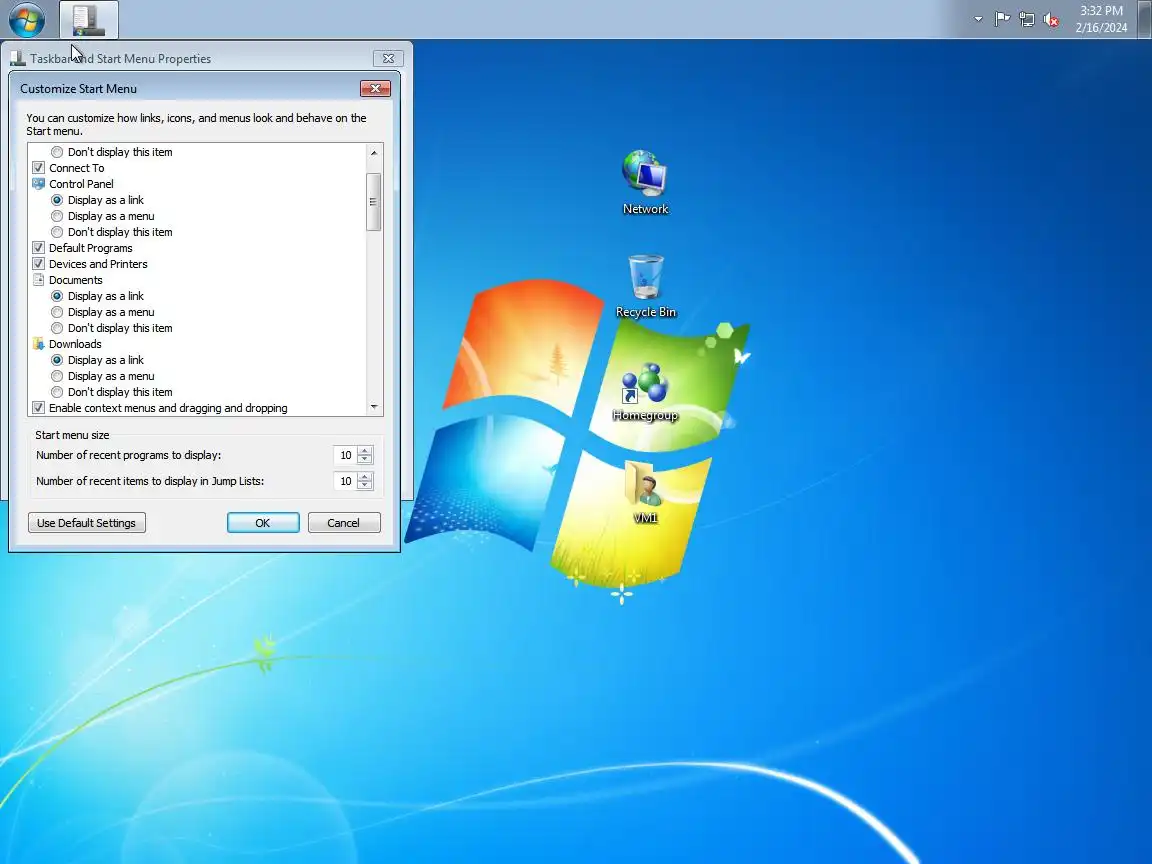Click the Downloads list label
This screenshot has height=864, width=1152.
click(x=75, y=344)
